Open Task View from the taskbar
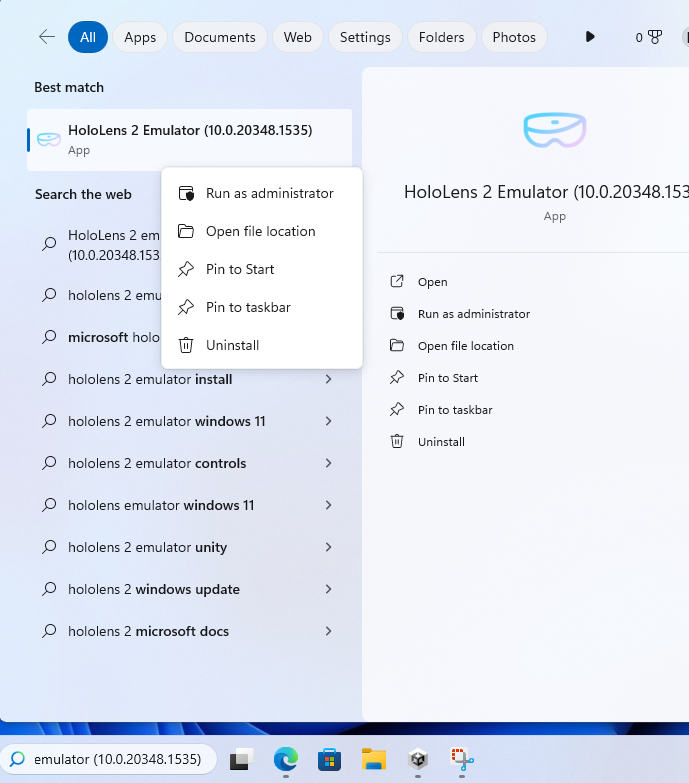689x783 pixels. pyautogui.click(x=242, y=760)
